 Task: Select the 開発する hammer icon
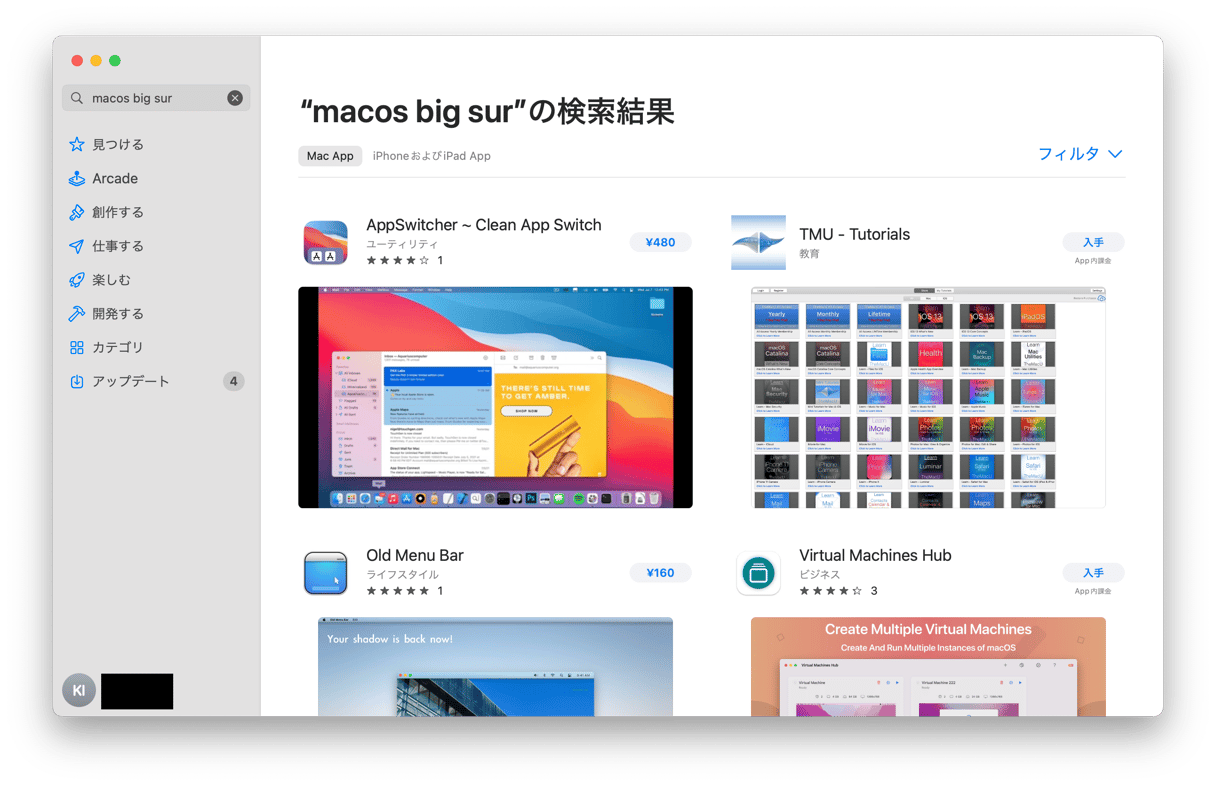pyautogui.click(x=77, y=314)
